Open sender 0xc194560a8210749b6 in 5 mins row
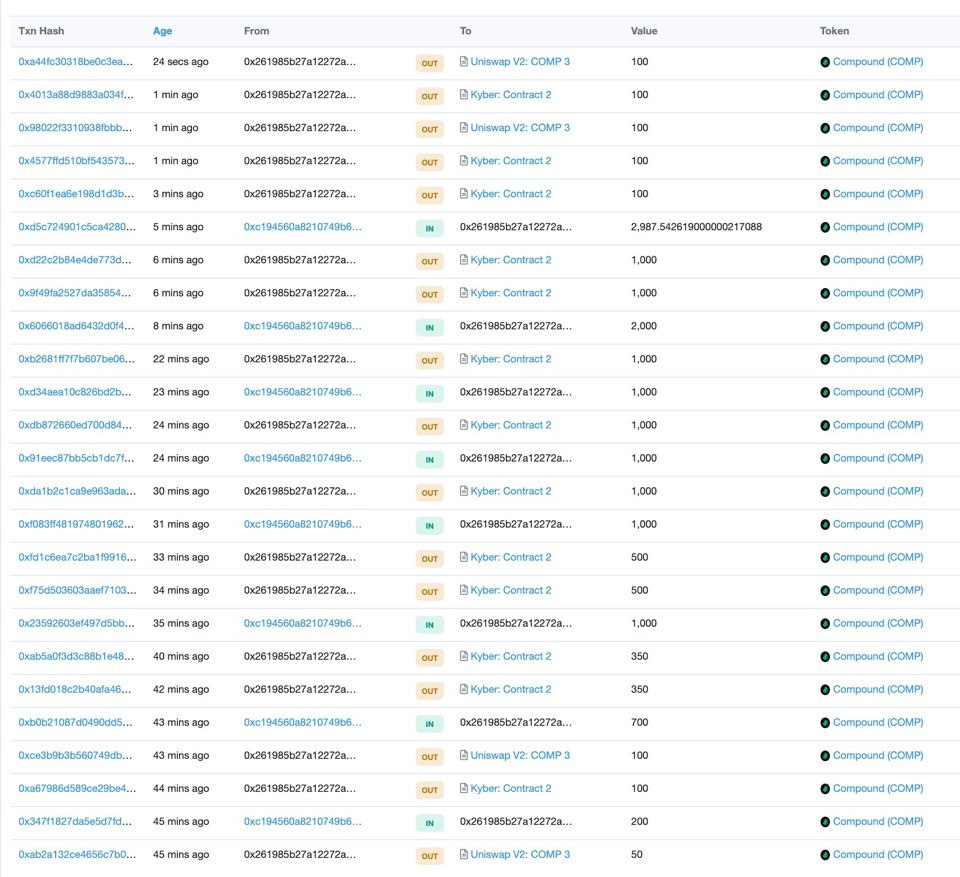This screenshot has height=877, width=960. click(x=302, y=227)
